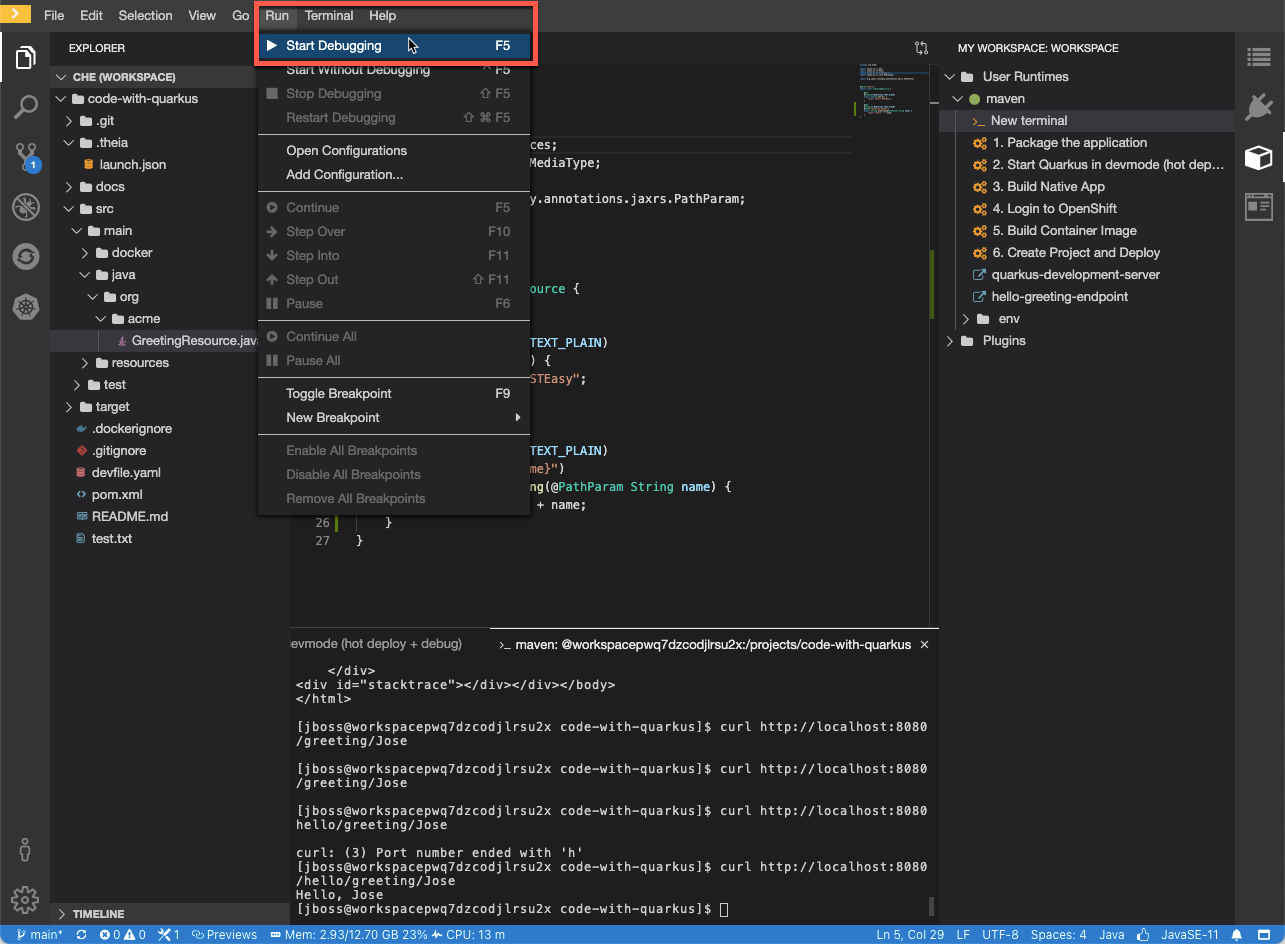The height and width of the screenshot is (944, 1285).
Task: Click Ln 5, Col 29 in status bar
Action: (909, 934)
